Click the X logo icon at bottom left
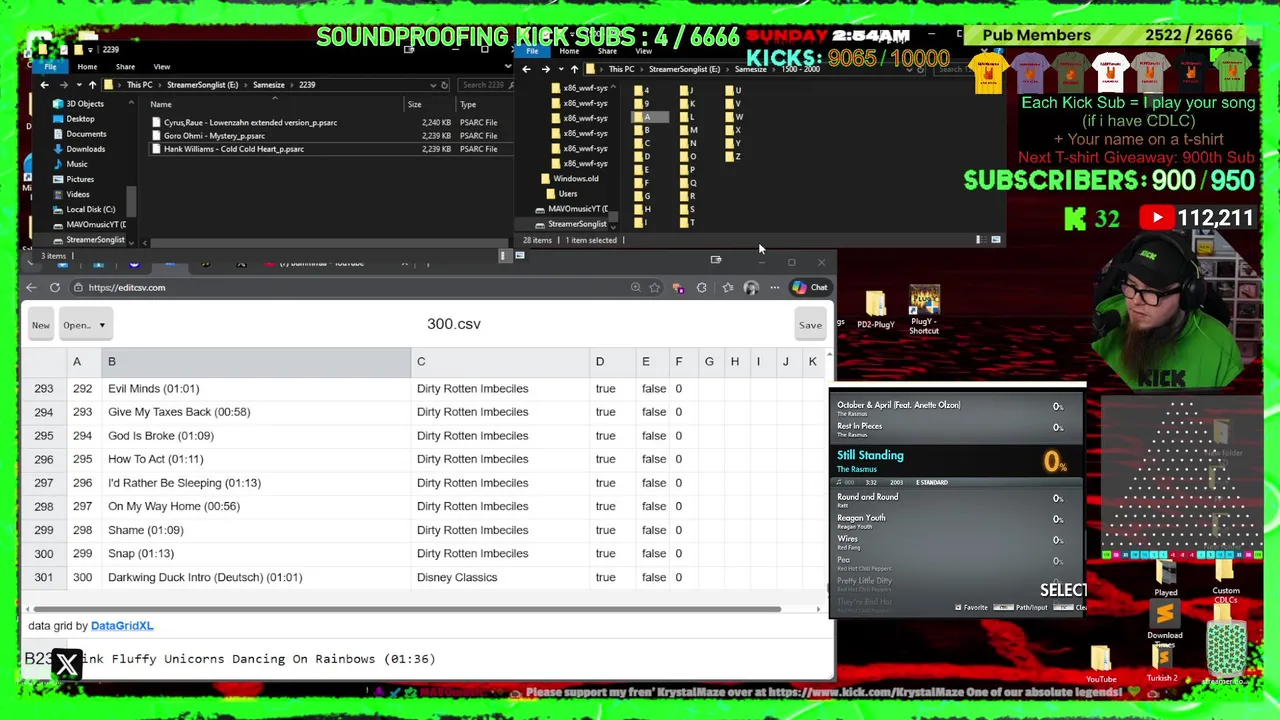This screenshot has width=1280, height=720. click(x=67, y=664)
